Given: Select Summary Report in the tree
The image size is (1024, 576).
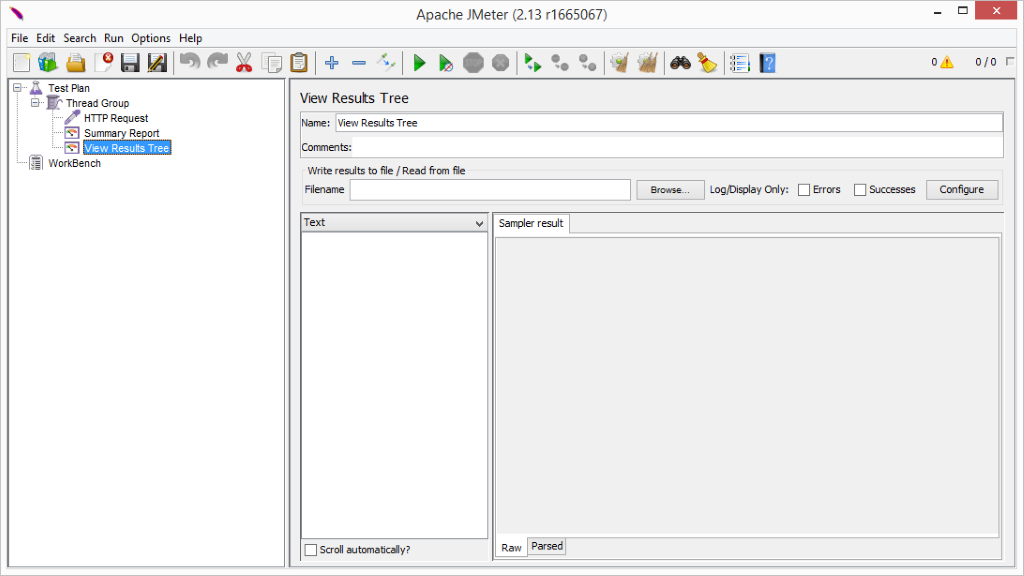Looking at the screenshot, I should point(121,133).
